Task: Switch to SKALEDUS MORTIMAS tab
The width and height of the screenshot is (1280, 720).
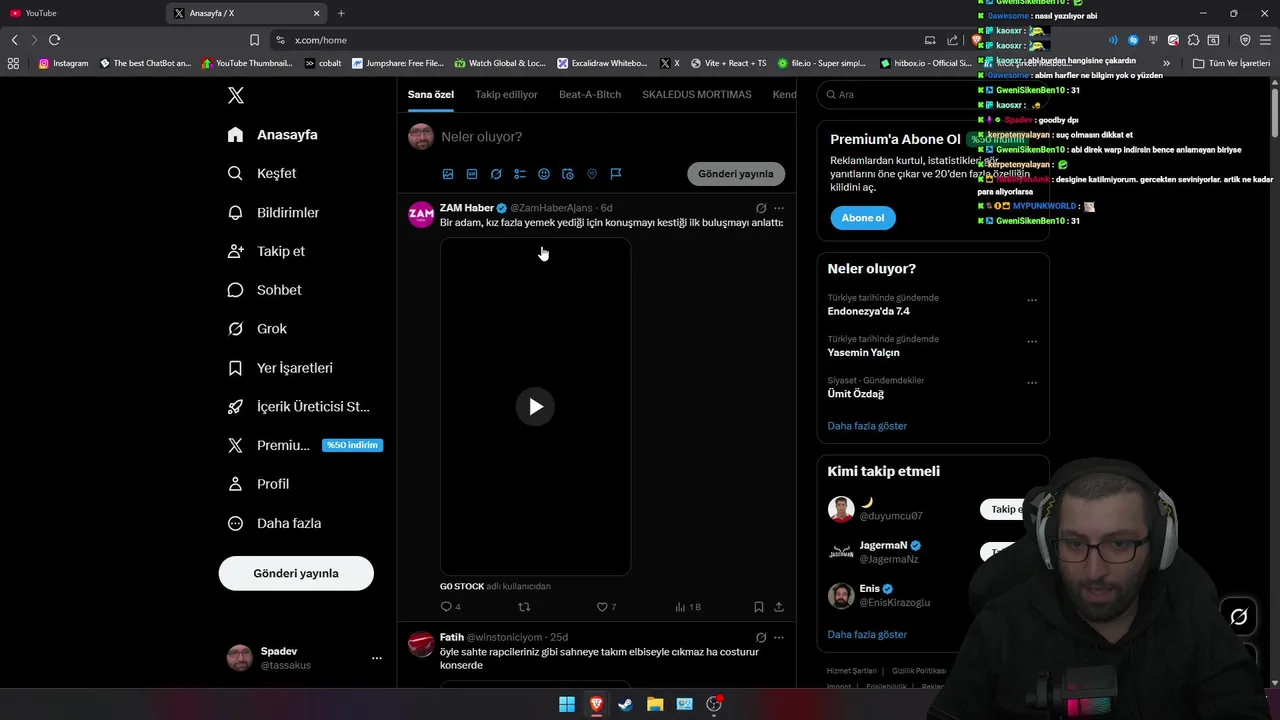Action: tap(697, 94)
